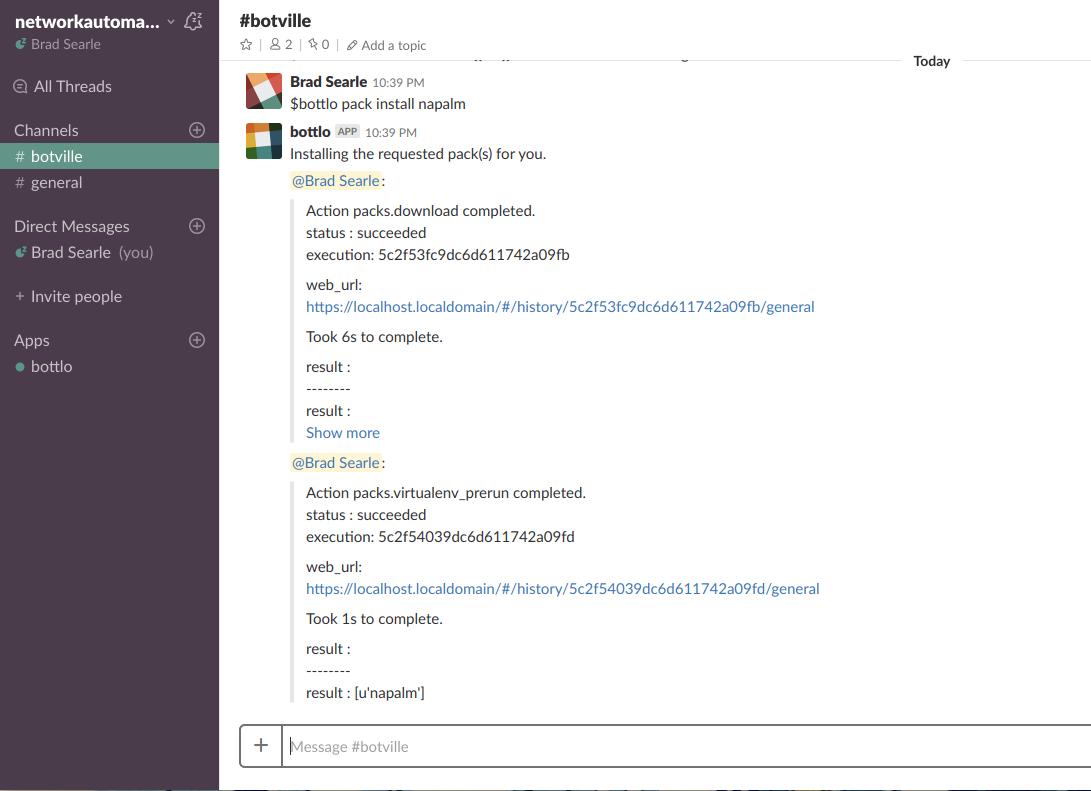Select the #botville channel in sidebar
This screenshot has width=1091, height=791.
pyautogui.click(x=56, y=157)
